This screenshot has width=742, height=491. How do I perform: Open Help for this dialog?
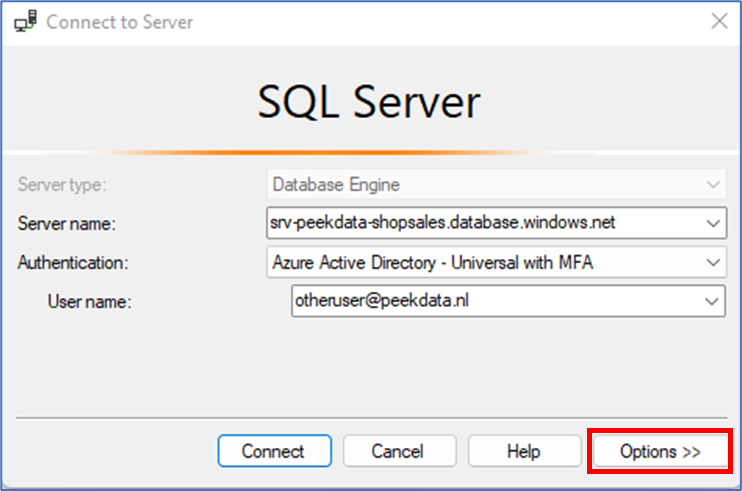pos(524,451)
